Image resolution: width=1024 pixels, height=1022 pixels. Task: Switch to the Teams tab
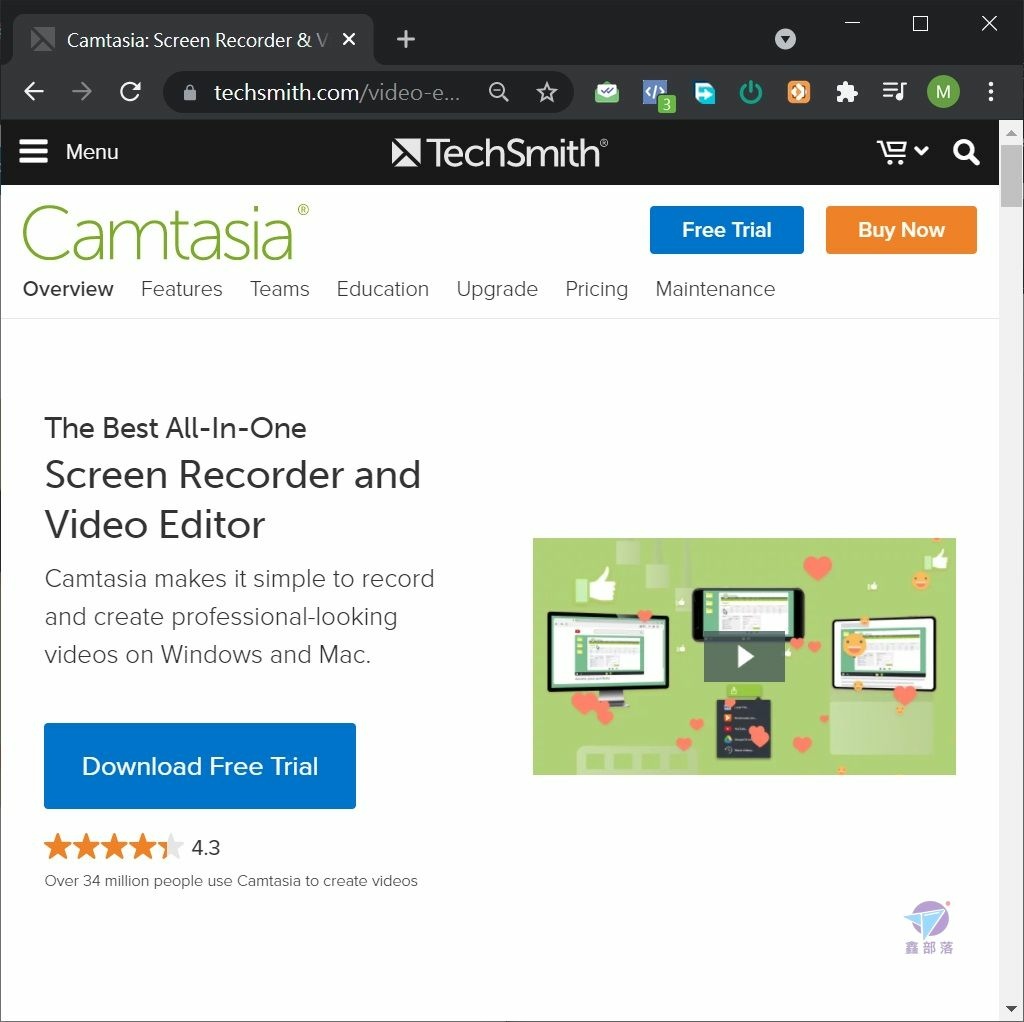[x=280, y=289]
